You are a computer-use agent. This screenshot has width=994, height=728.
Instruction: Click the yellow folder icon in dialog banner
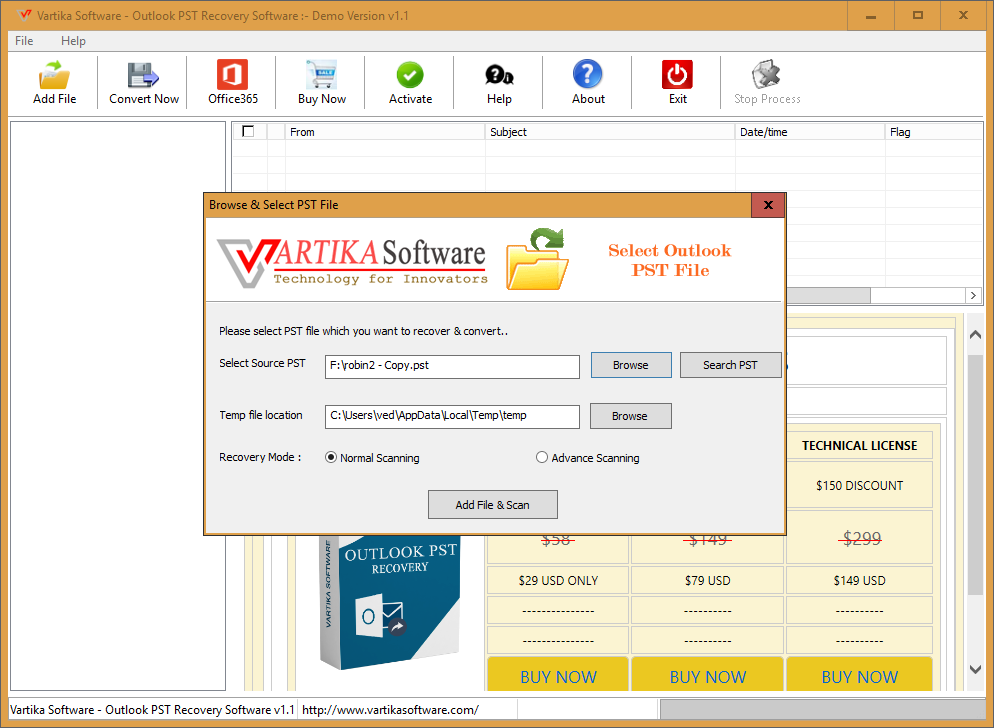(537, 260)
